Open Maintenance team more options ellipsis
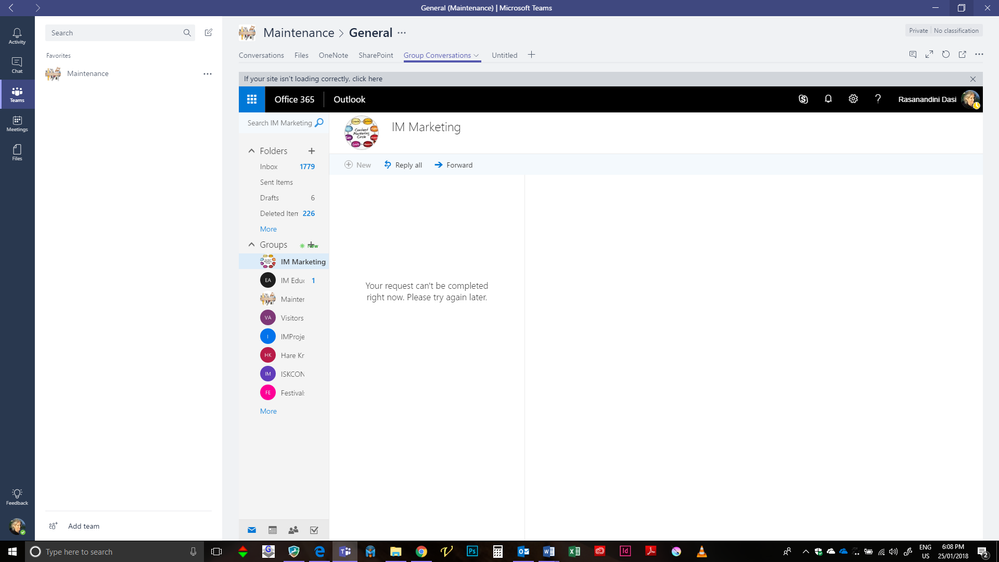 tap(208, 74)
